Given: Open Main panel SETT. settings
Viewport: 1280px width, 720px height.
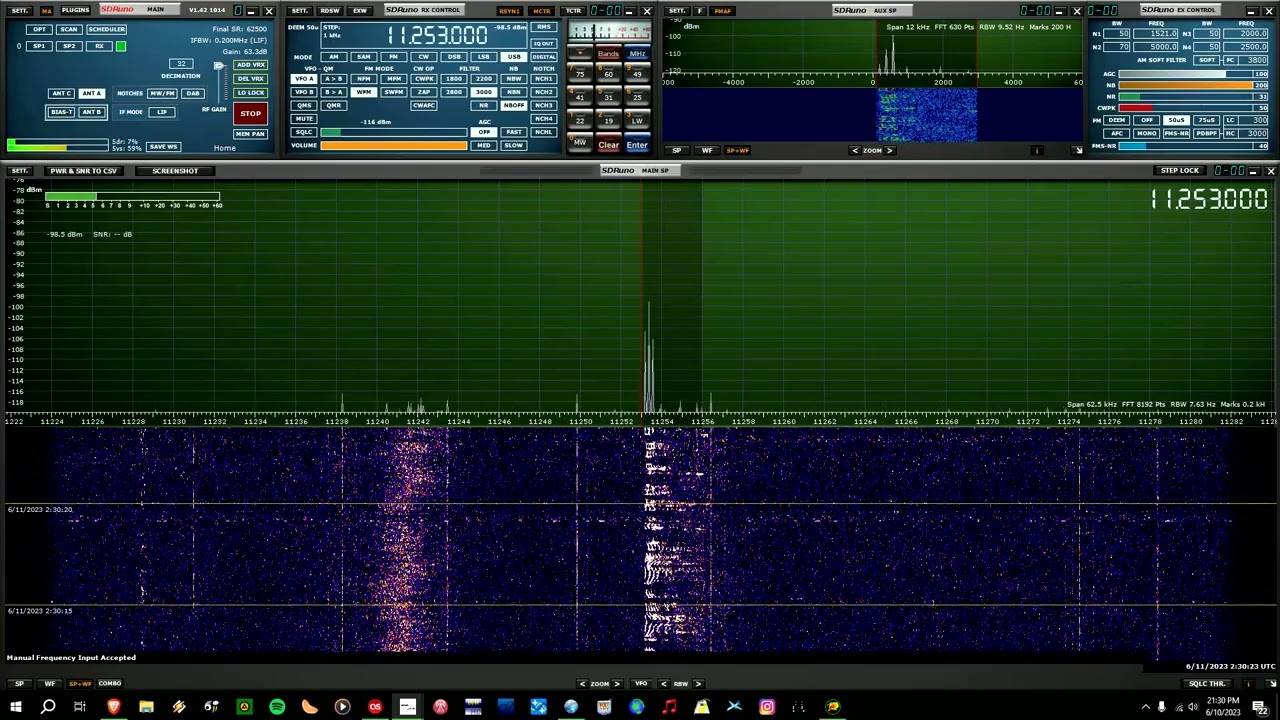Looking at the screenshot, I should click(x=19, y=10).
